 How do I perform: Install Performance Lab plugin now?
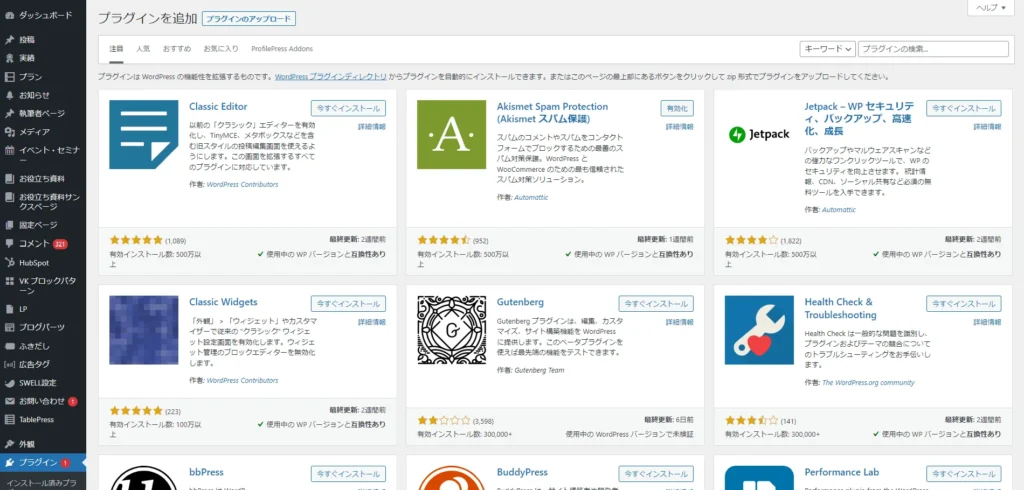pyautogui.click(x=963, y=474)
